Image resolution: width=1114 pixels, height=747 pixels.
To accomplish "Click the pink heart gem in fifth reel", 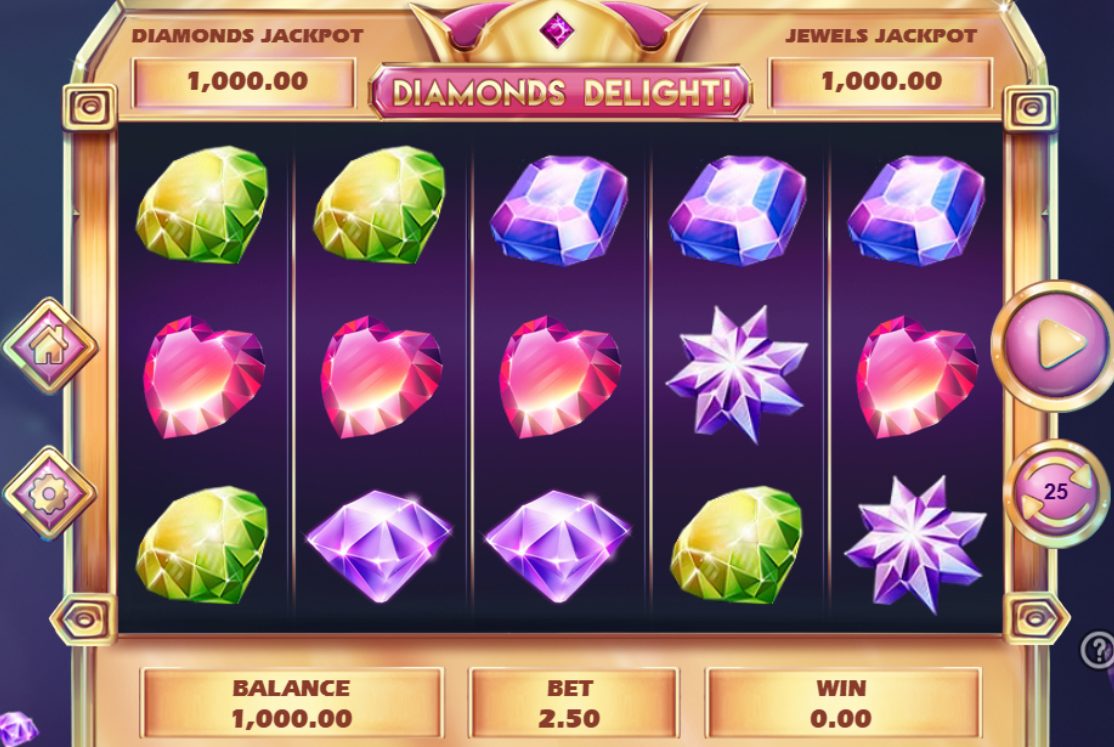I will (917, 377).
